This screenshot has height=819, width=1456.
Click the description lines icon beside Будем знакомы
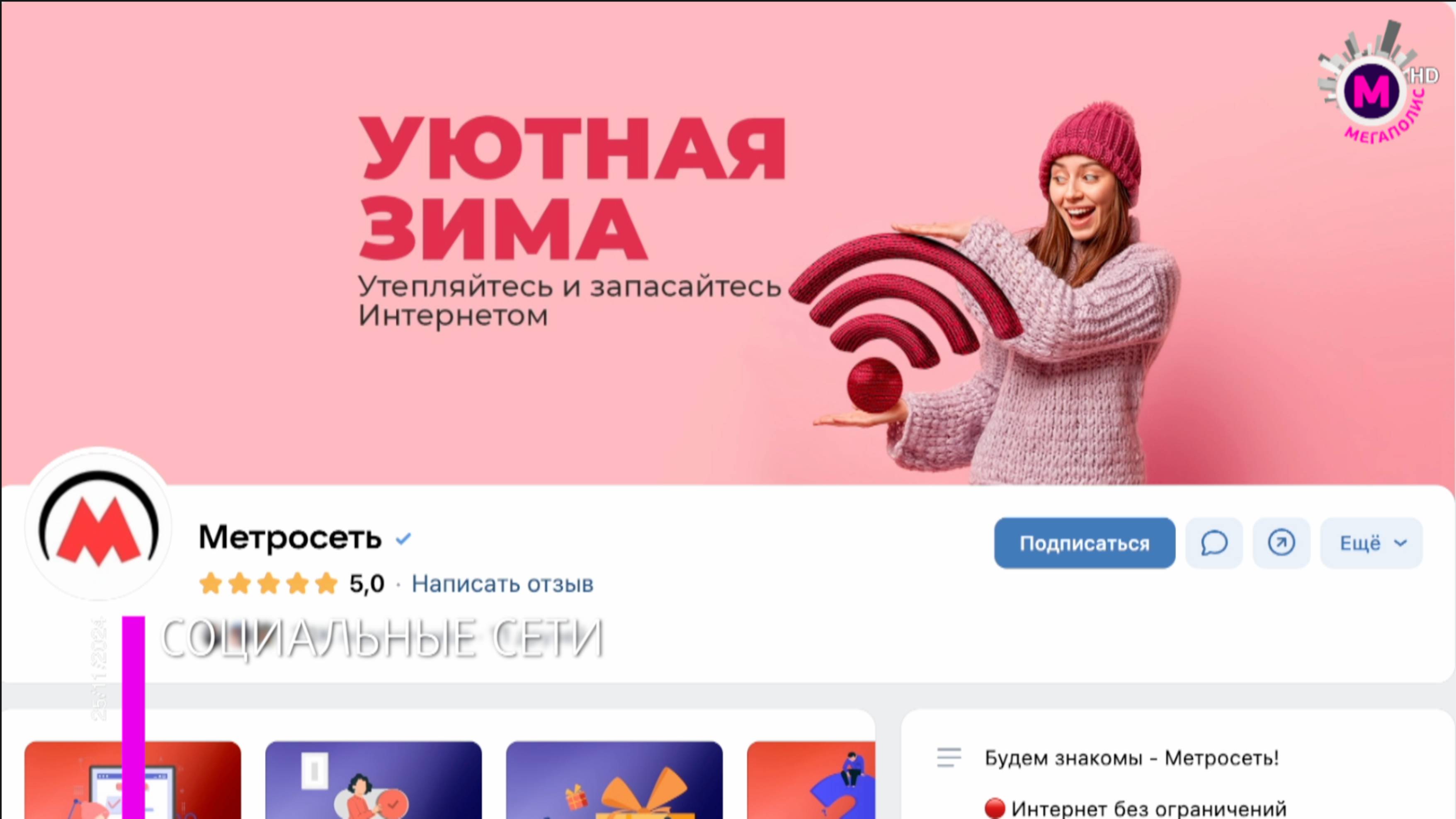(x=949, y=757)
